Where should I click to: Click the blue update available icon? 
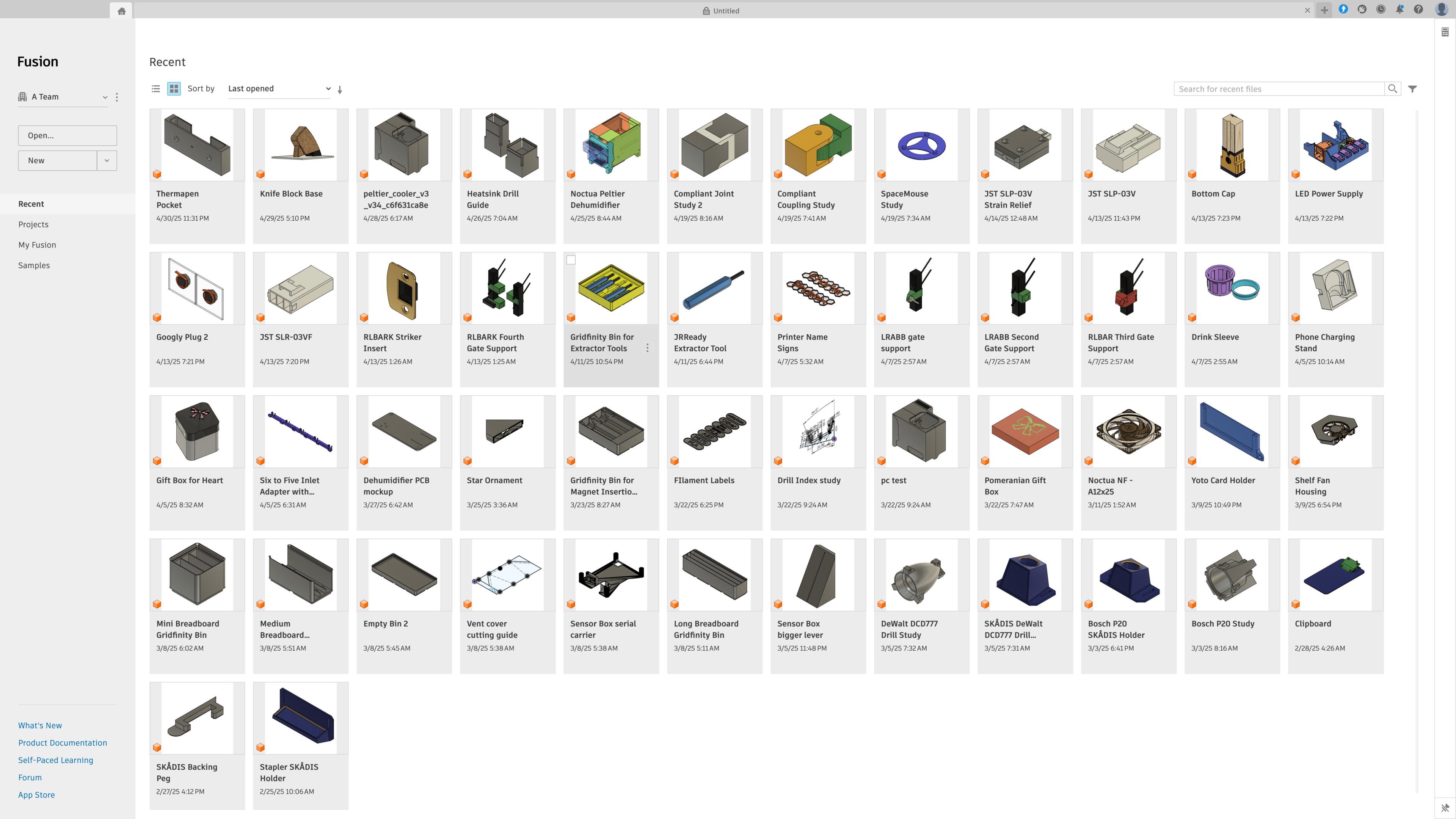click(1343, 9)
